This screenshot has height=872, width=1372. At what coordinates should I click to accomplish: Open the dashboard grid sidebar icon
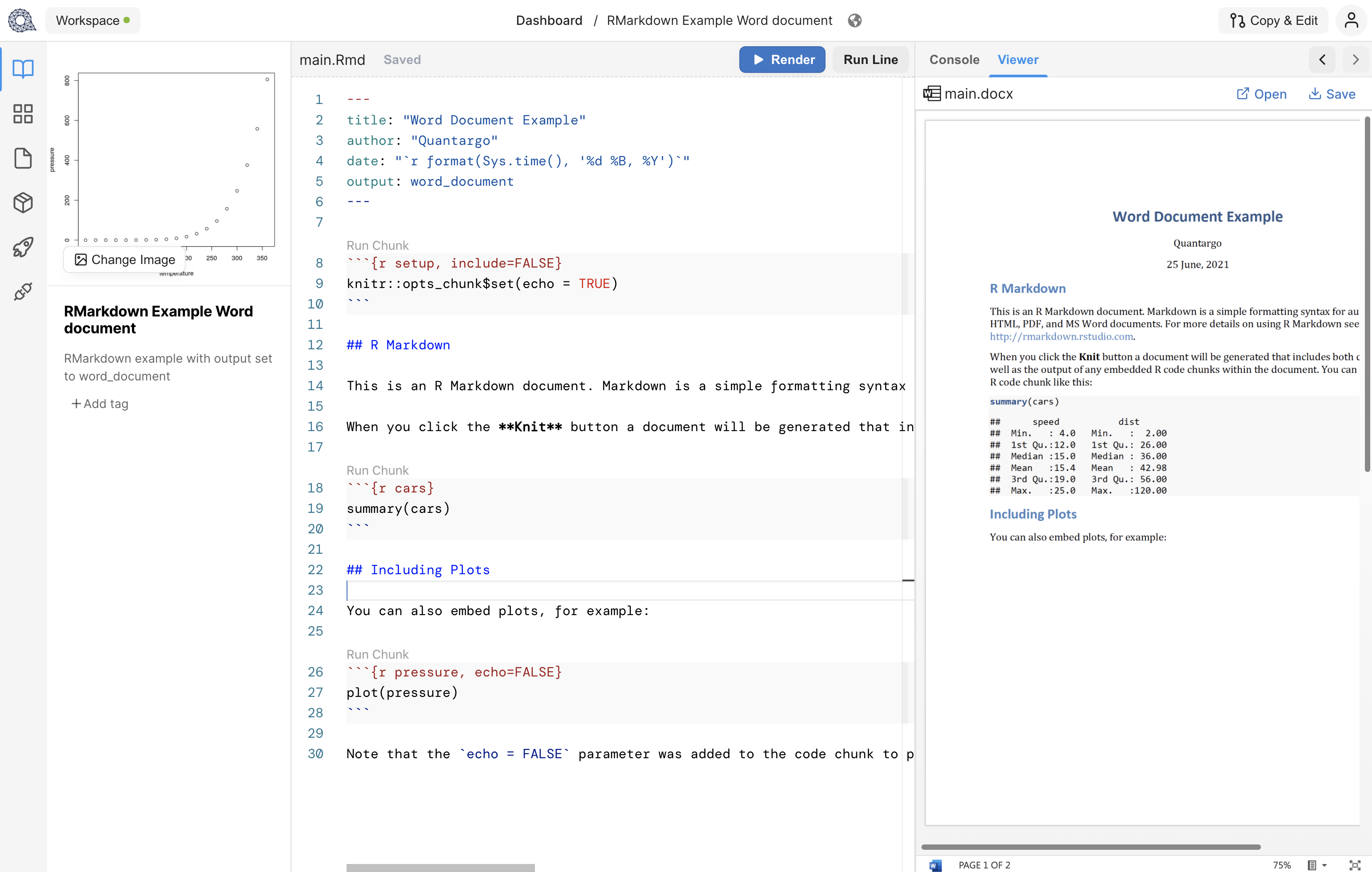23,113
